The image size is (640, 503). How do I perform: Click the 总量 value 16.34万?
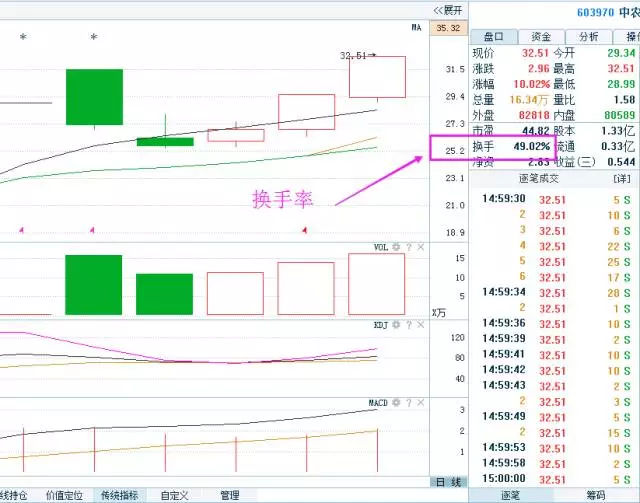pyautogui.click(x=529, y=100)
